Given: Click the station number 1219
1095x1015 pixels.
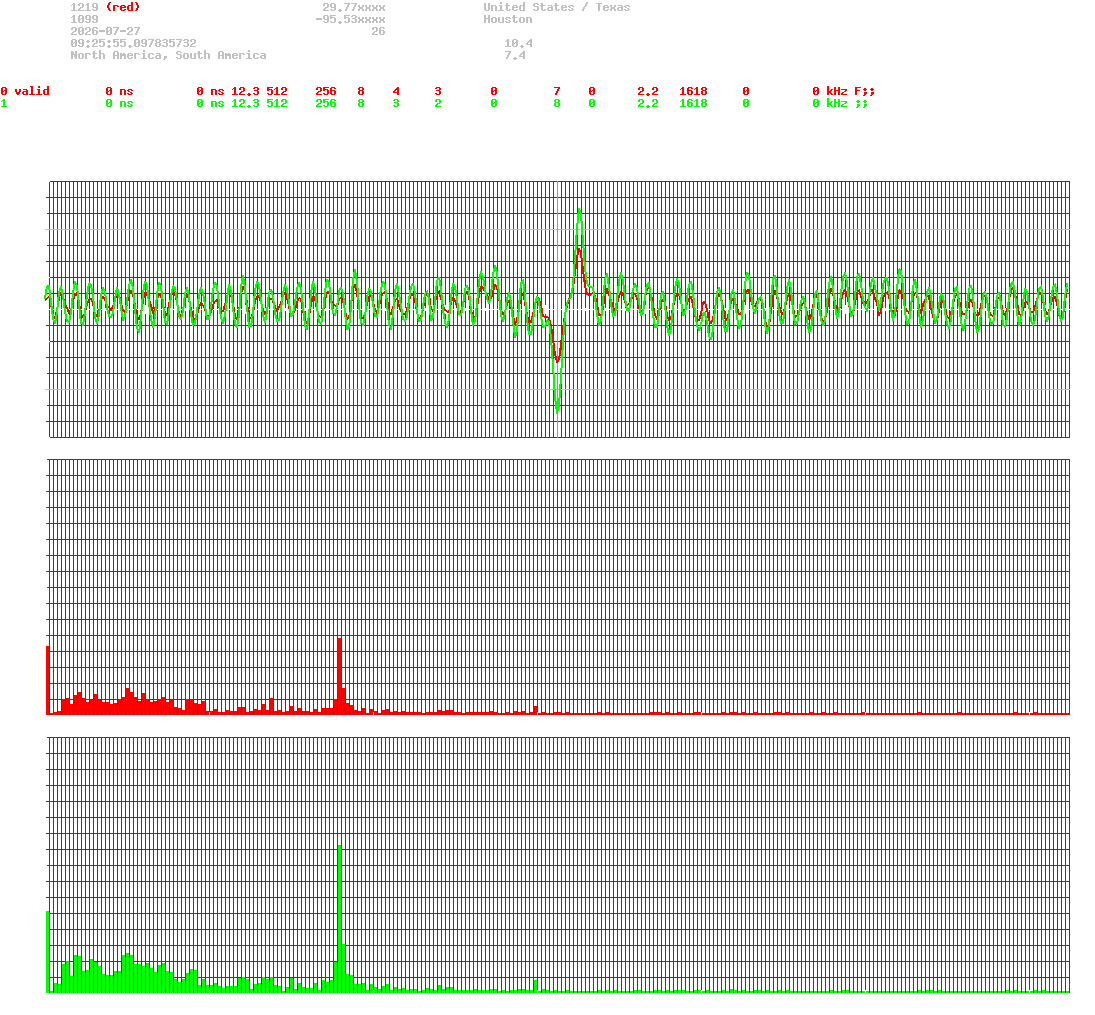Looking at the screenshot, I should (x=84, y=7).
